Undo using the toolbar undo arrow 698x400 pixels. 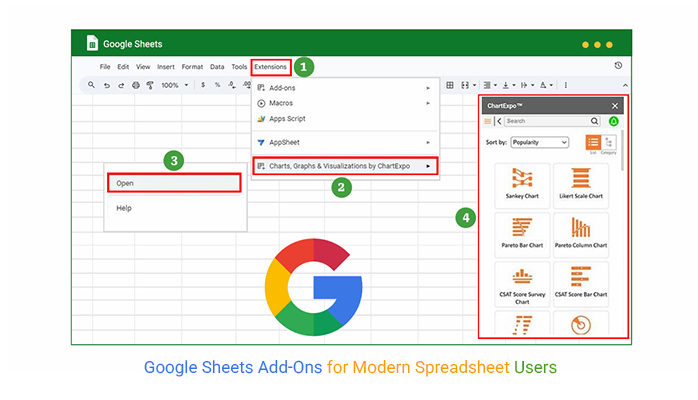(107, 85)
